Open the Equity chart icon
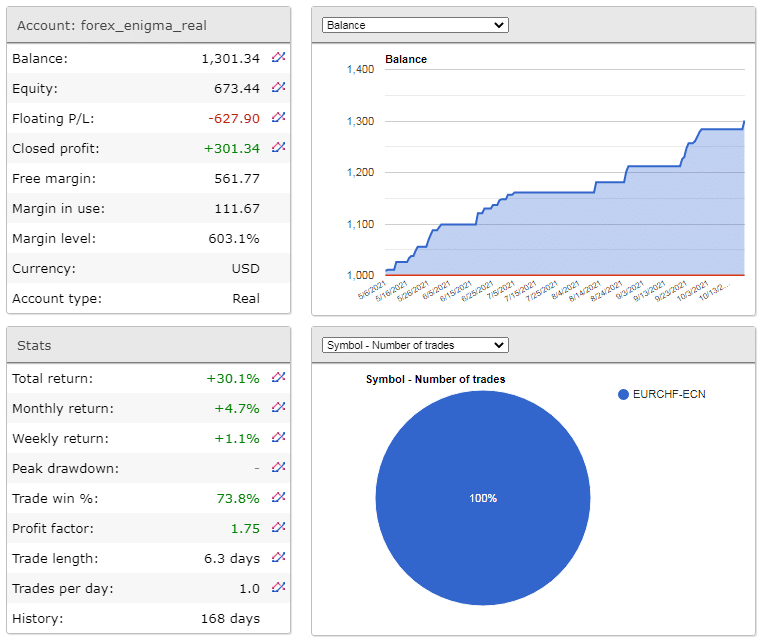 (x=279, y=88)
